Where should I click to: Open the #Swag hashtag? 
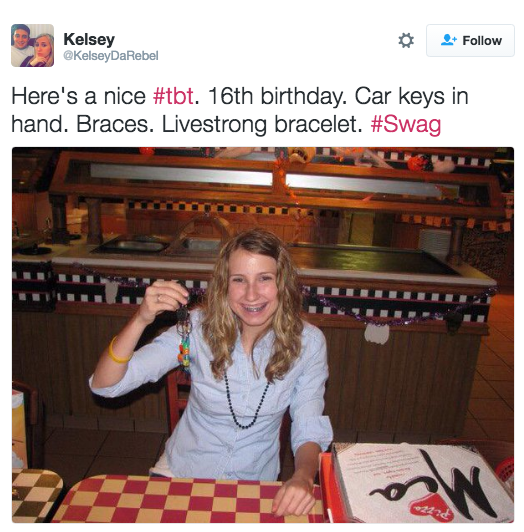(x=406, y=125)
